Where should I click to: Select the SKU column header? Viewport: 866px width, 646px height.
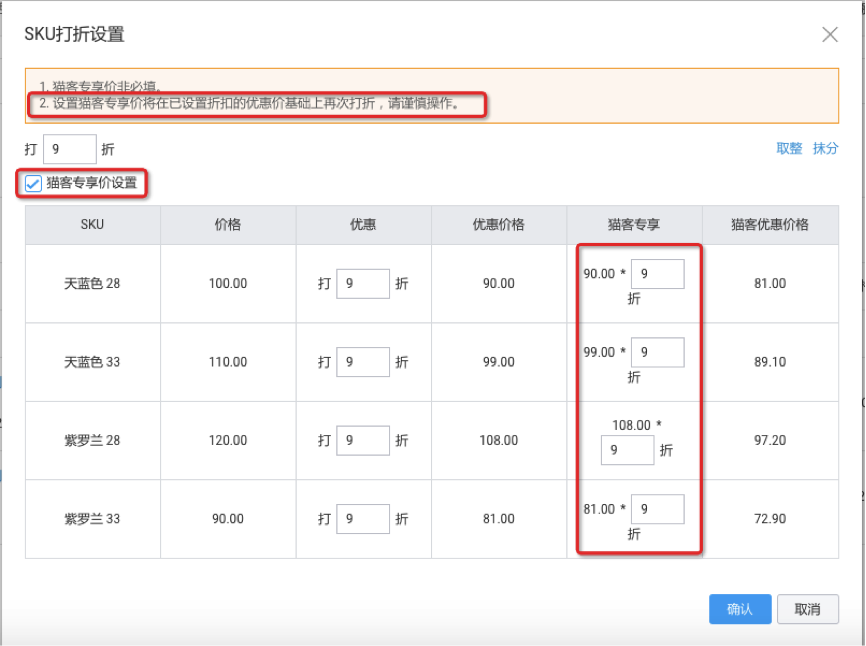(x=92, y=224)
